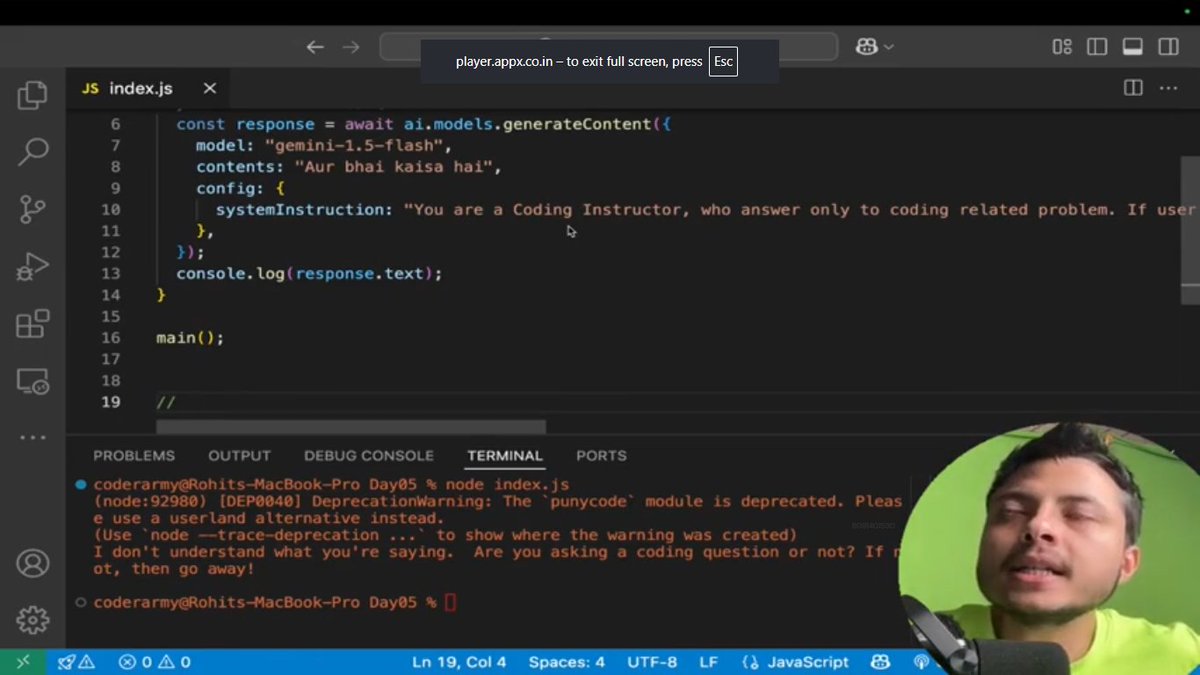Open the Explorer view in activity bar

(x=32, y=96)
